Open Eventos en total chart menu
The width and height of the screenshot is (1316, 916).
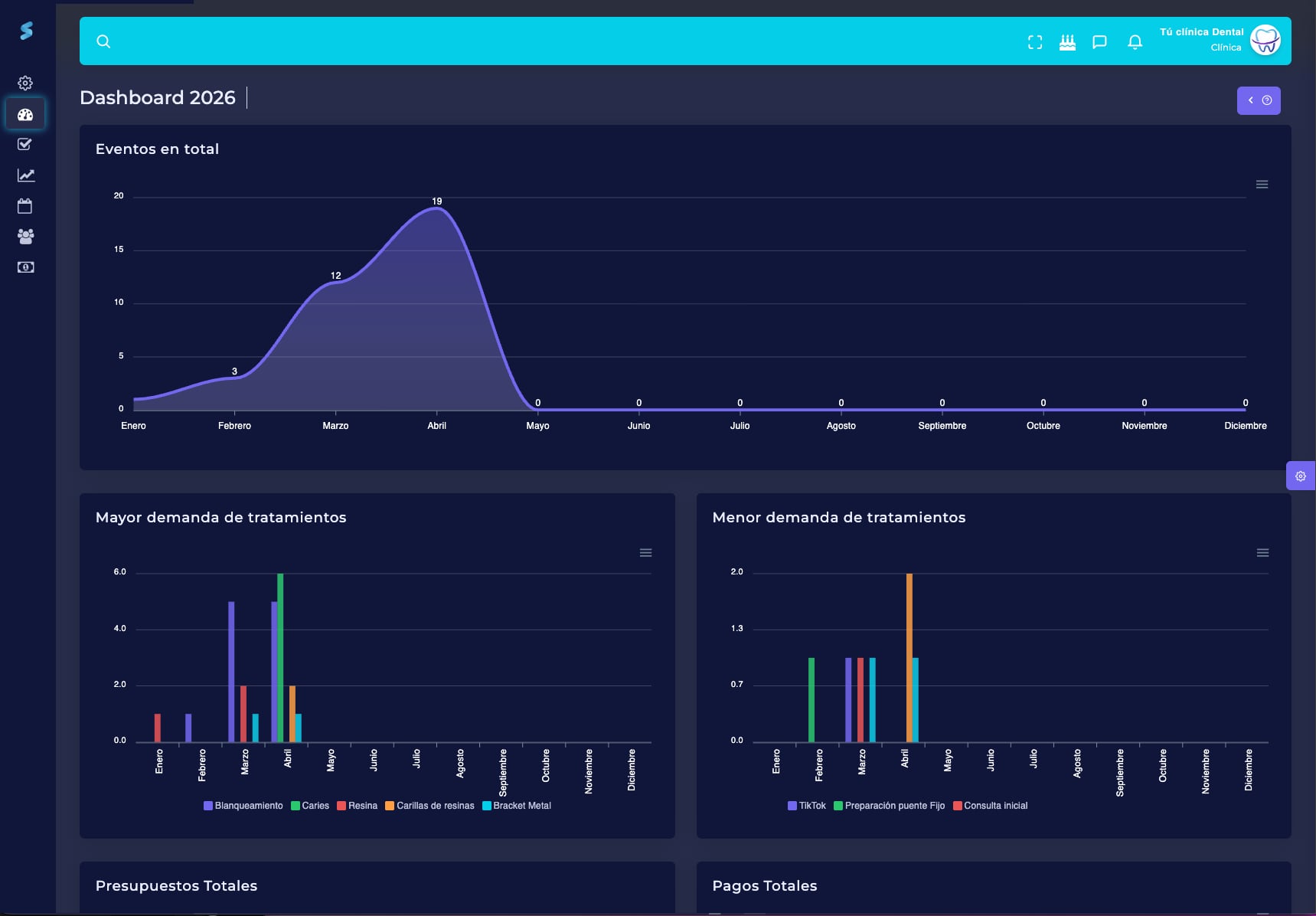coord(1262,185)
